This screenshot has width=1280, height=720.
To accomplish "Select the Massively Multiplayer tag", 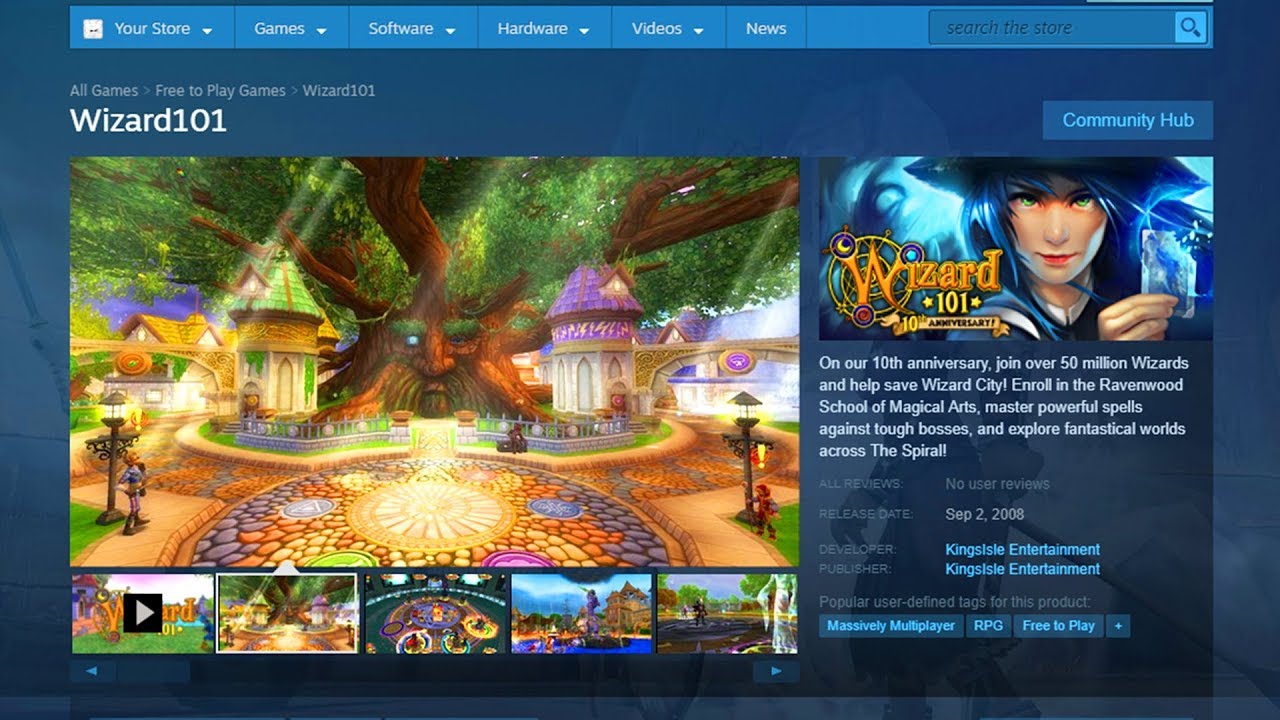I will click(891, 626).
